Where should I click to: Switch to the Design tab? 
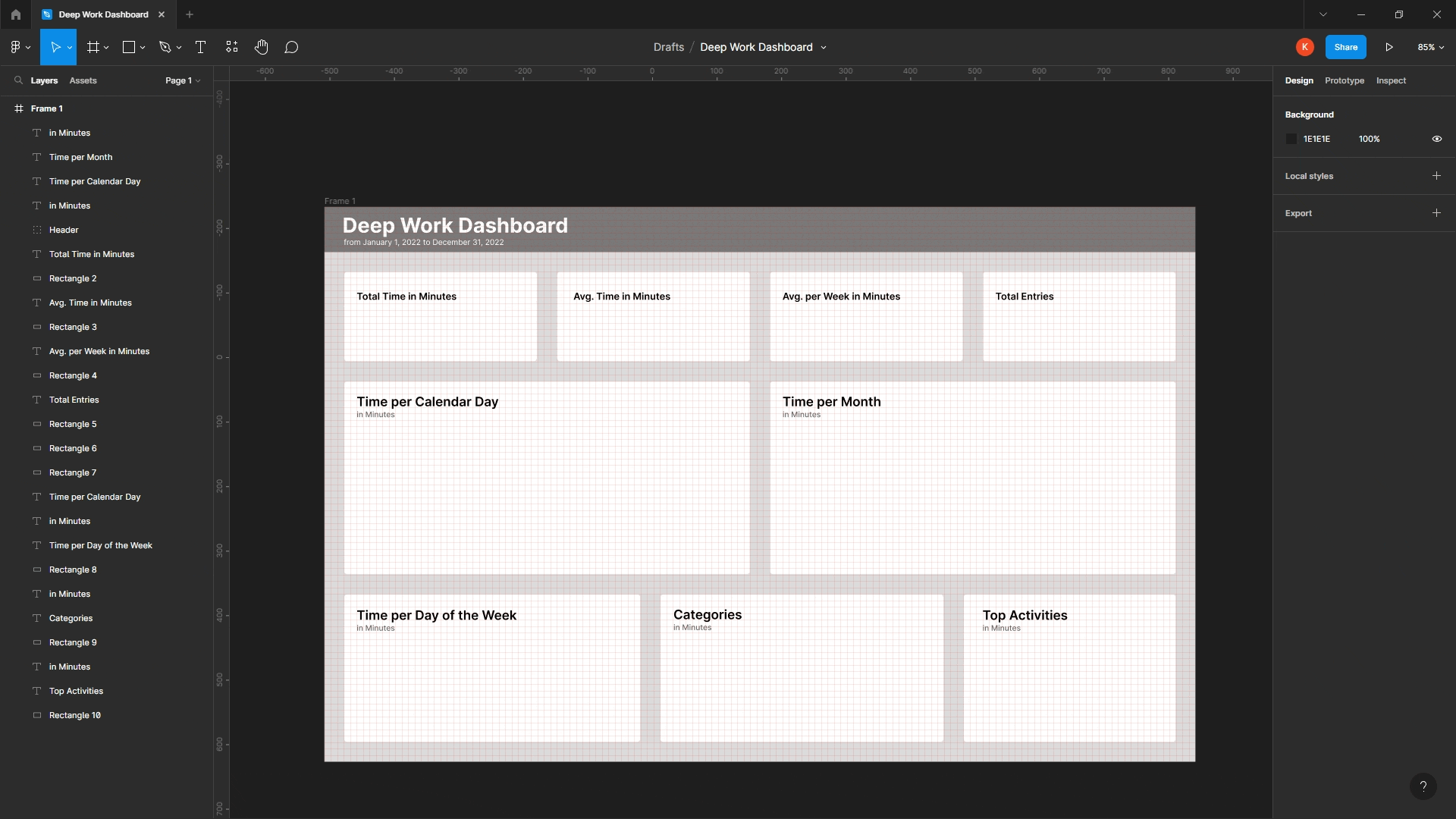click(x=1299, y=80)
